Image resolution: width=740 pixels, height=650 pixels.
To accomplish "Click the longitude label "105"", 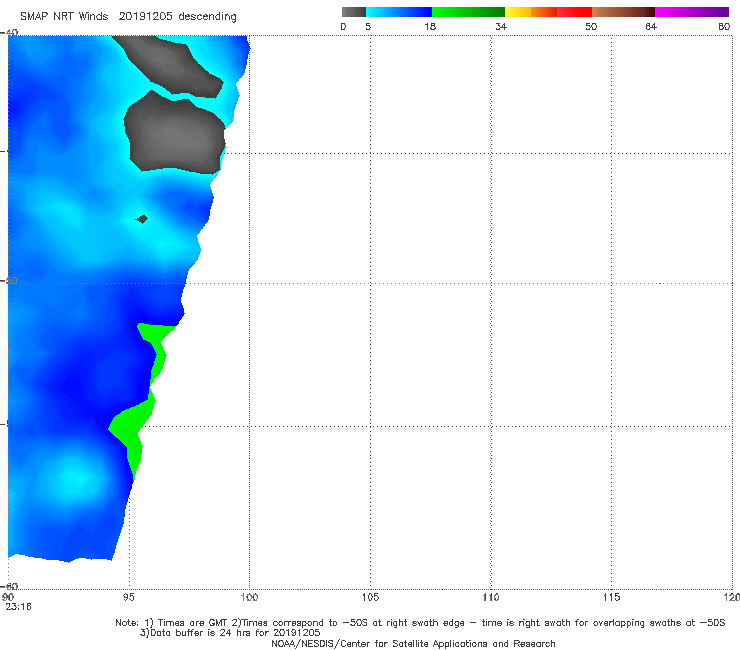I will coord(370,597).
